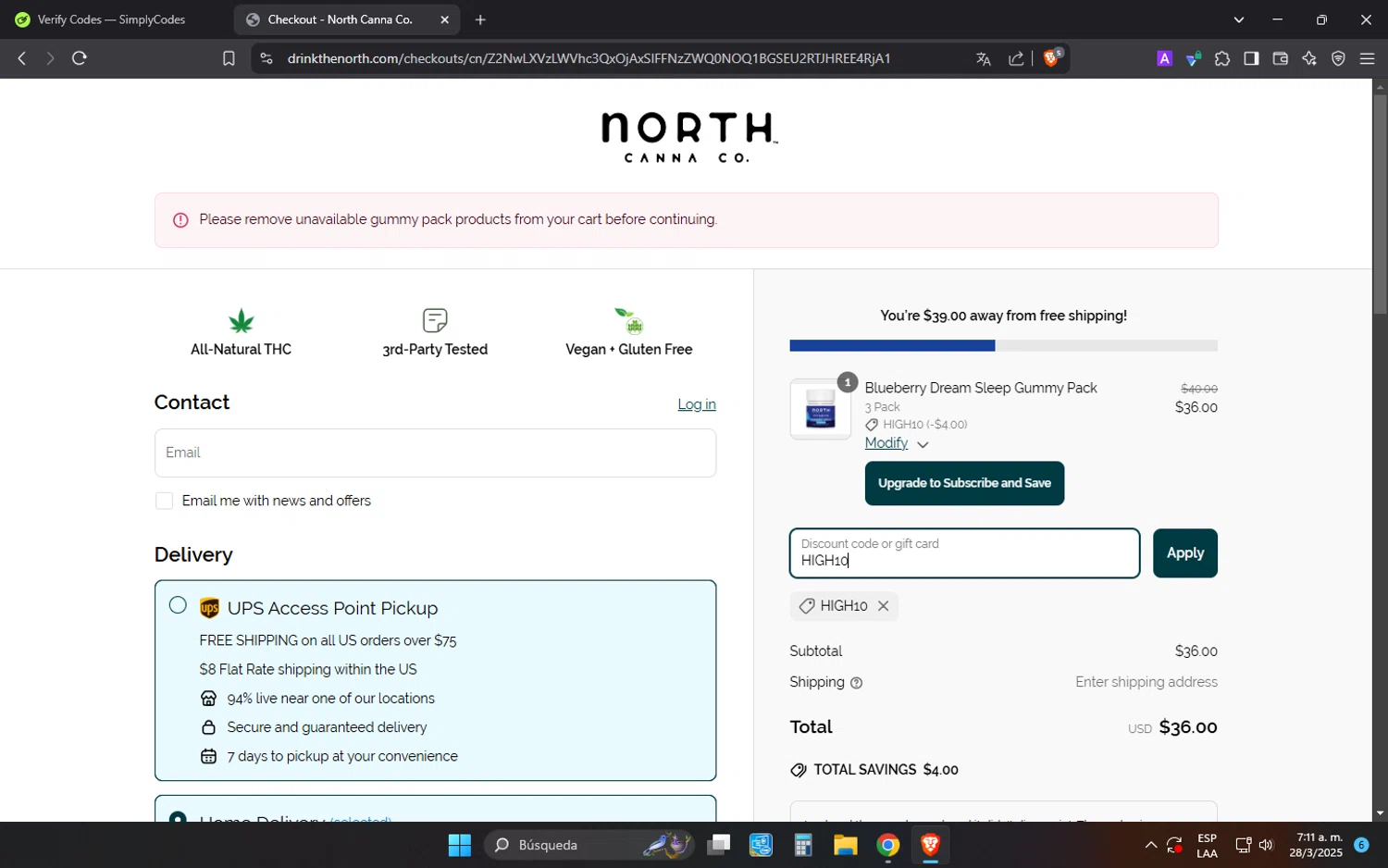1388x868 pixels.
Task: Click the ESP LAA language indicator
Action: pyautogui.click(x=1207, y=845)
